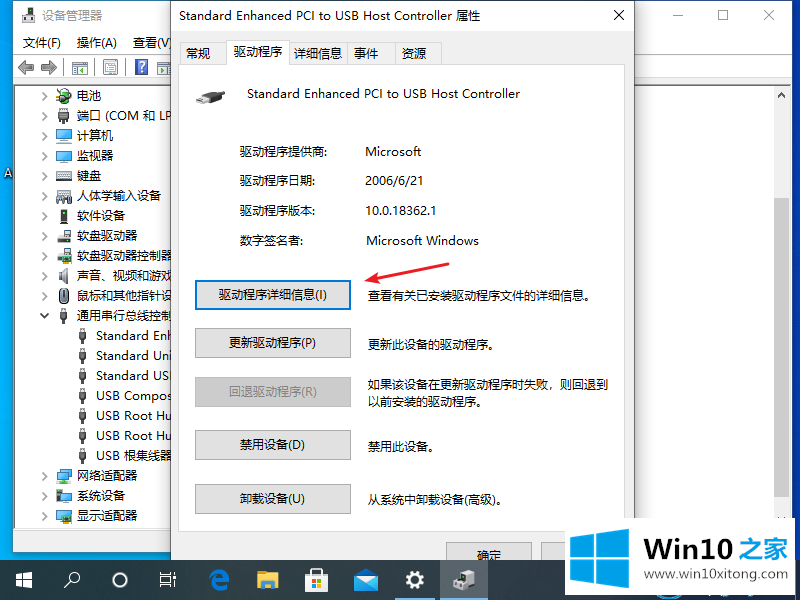Expand the 计算机 tree node
The image size is (800, 600).
click(45, 136)
